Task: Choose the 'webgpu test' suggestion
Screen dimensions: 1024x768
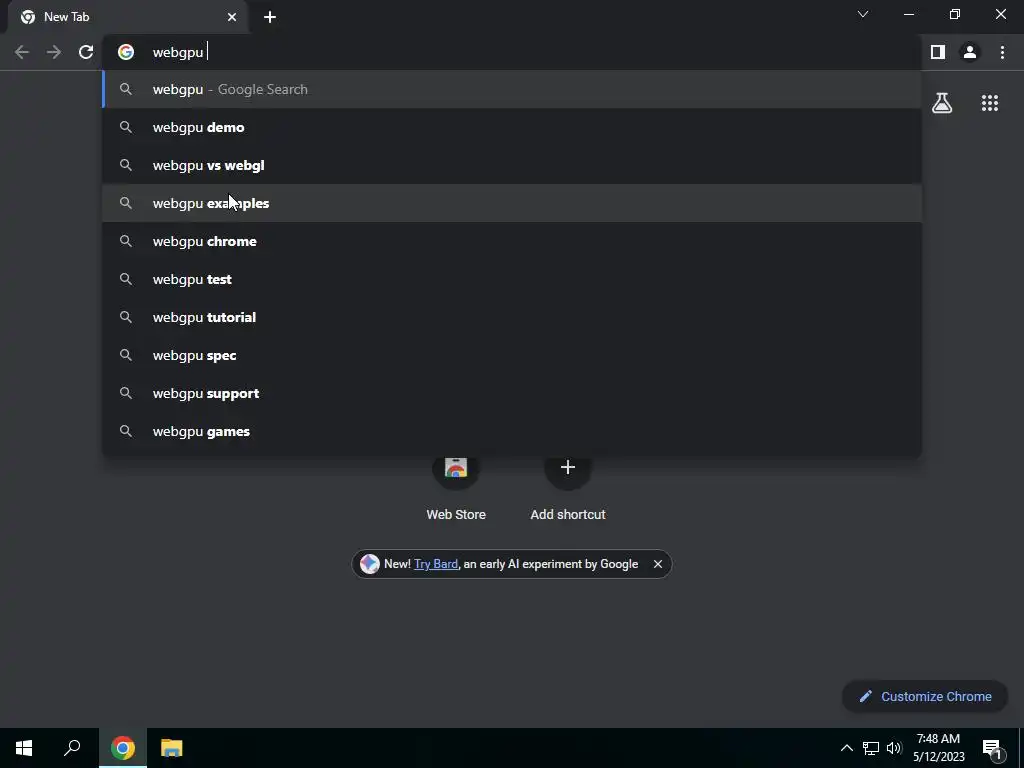Action: [512, 279]
